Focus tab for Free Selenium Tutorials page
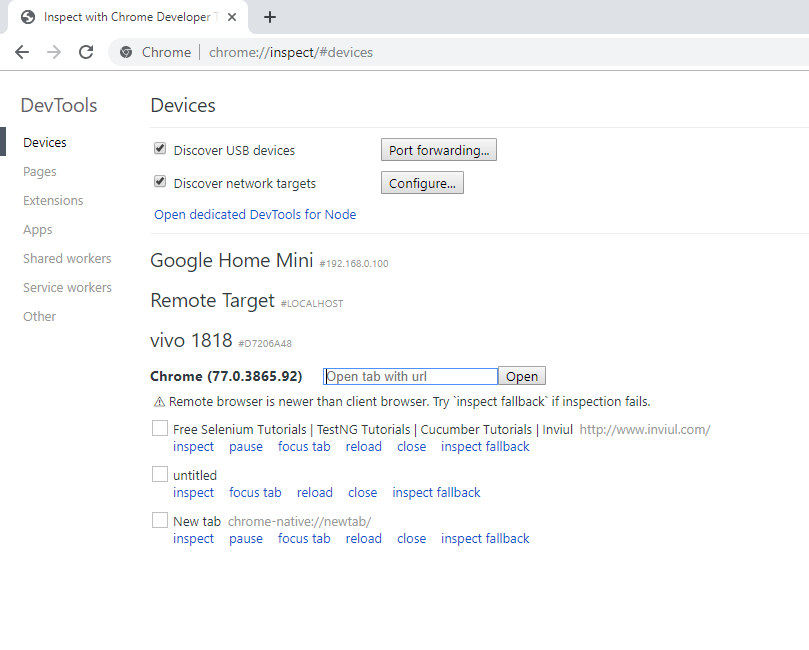The image size is (809, 650). (304, 447)
